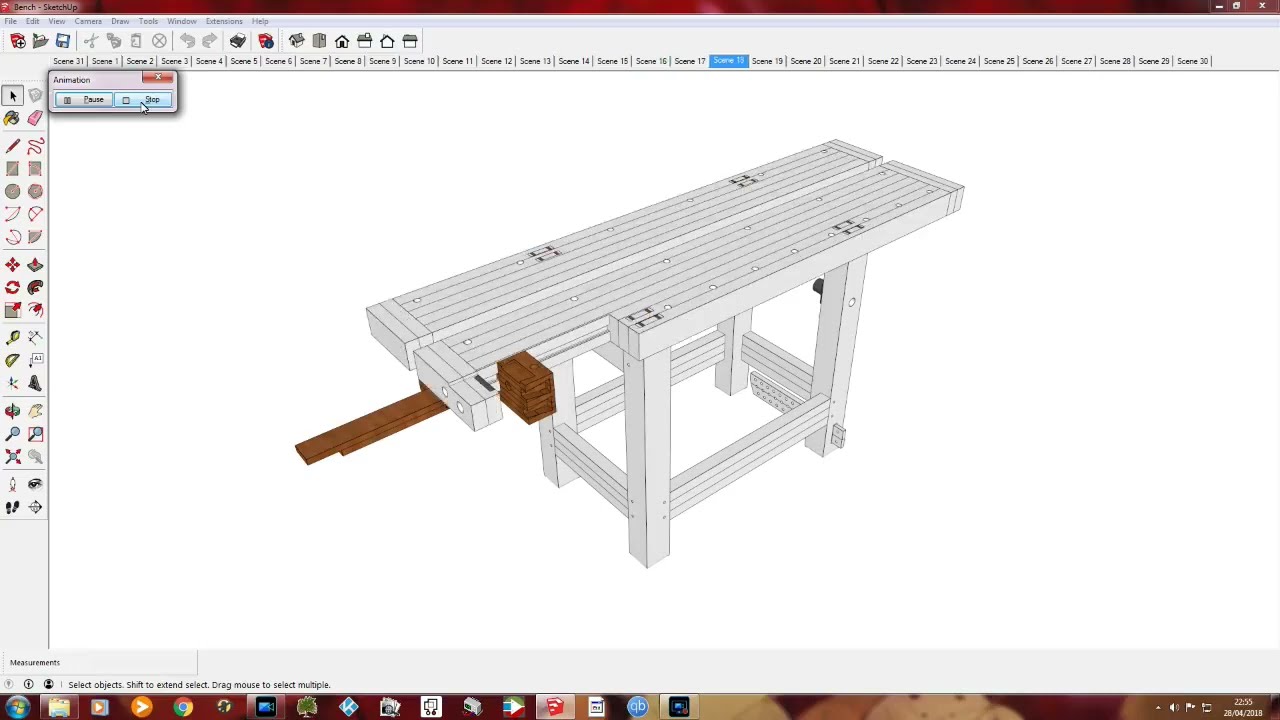The height and width of the screenshot is (720, 1280).
Task: Pick the Text label tool
Action: pos(35,361)
